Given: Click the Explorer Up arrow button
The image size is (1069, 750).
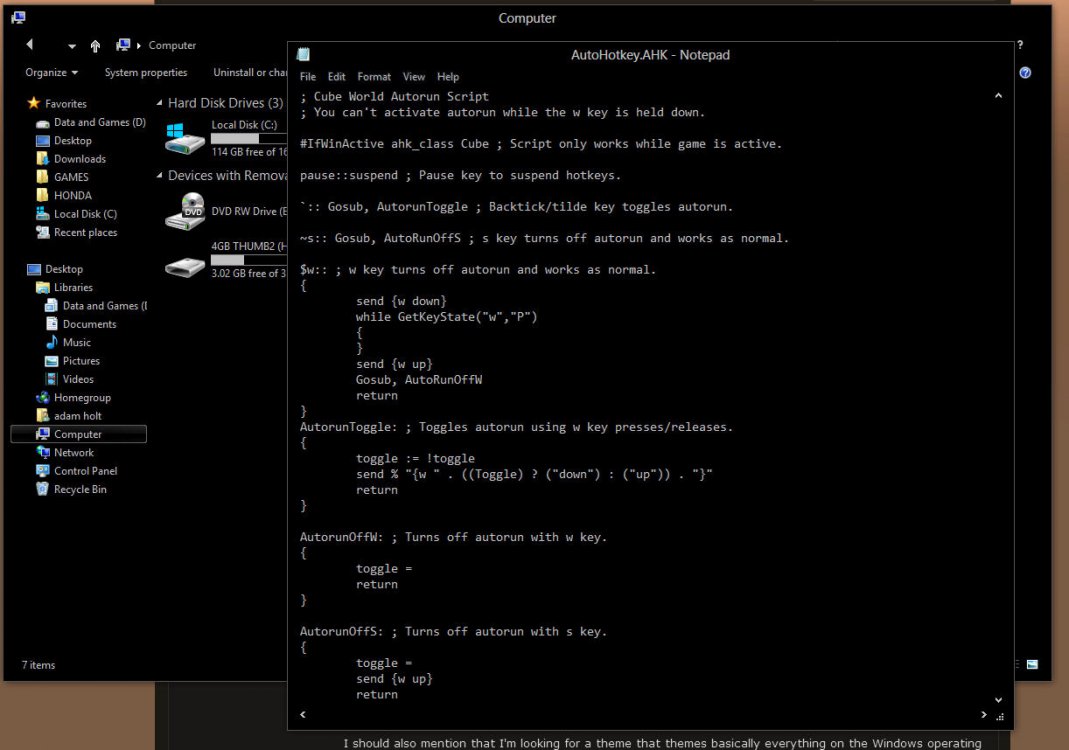Looking at the screenshot, I should [x=95, y=46].
